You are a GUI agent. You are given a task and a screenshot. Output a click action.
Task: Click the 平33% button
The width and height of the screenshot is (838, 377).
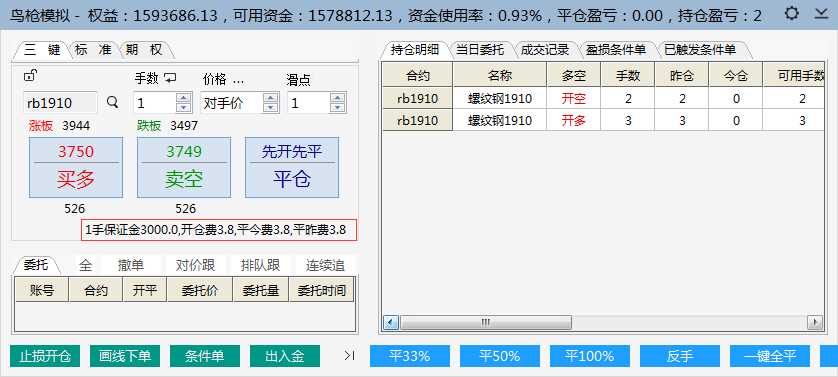(x=410, y=356)
